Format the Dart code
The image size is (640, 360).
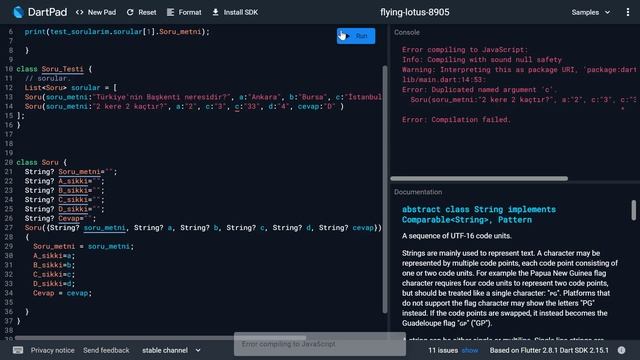[x=184, y=12]
